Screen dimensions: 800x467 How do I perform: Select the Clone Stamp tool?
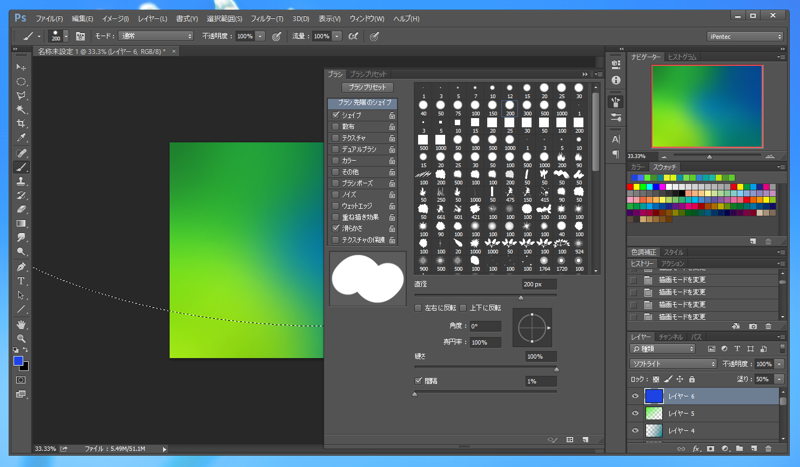click(21, 181)
